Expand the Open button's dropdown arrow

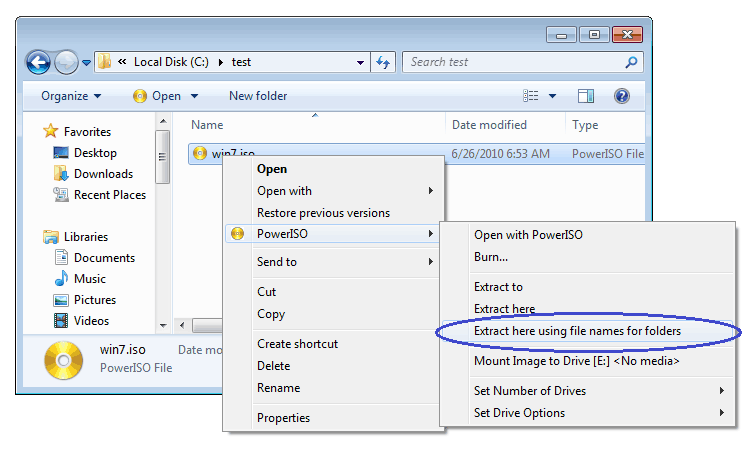195,96
